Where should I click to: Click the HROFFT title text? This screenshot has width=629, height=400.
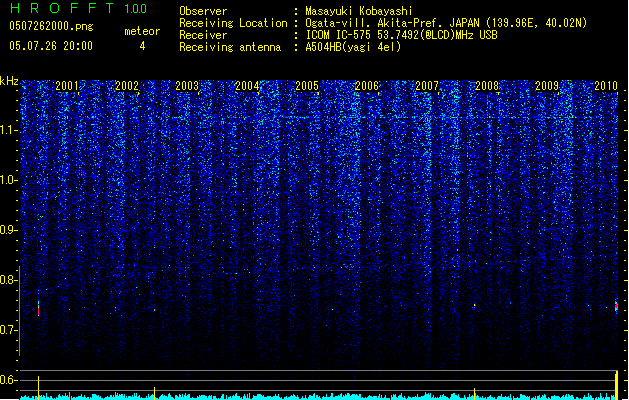click(62, 8)
